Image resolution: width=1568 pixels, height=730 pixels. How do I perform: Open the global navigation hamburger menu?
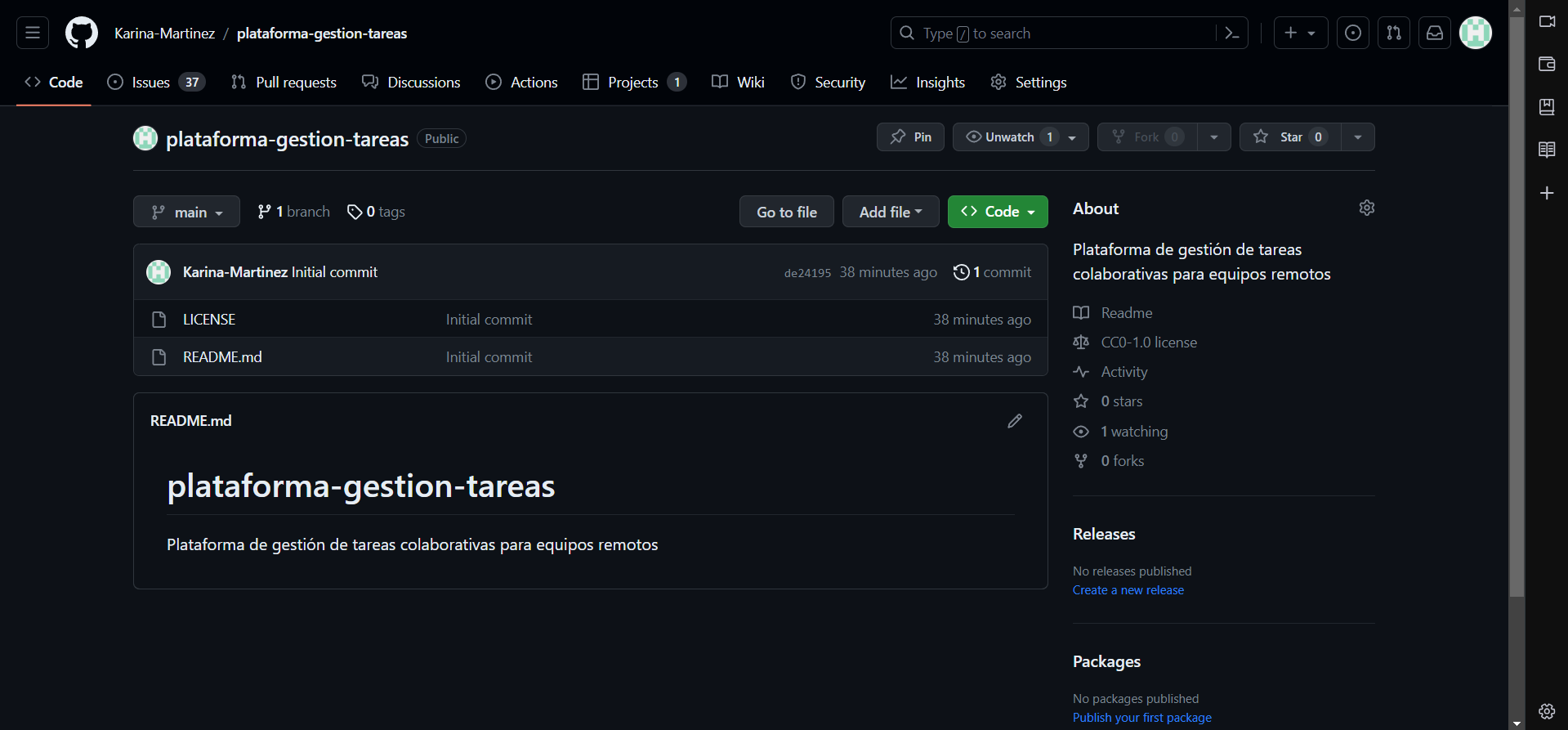[x=33, y=33]
